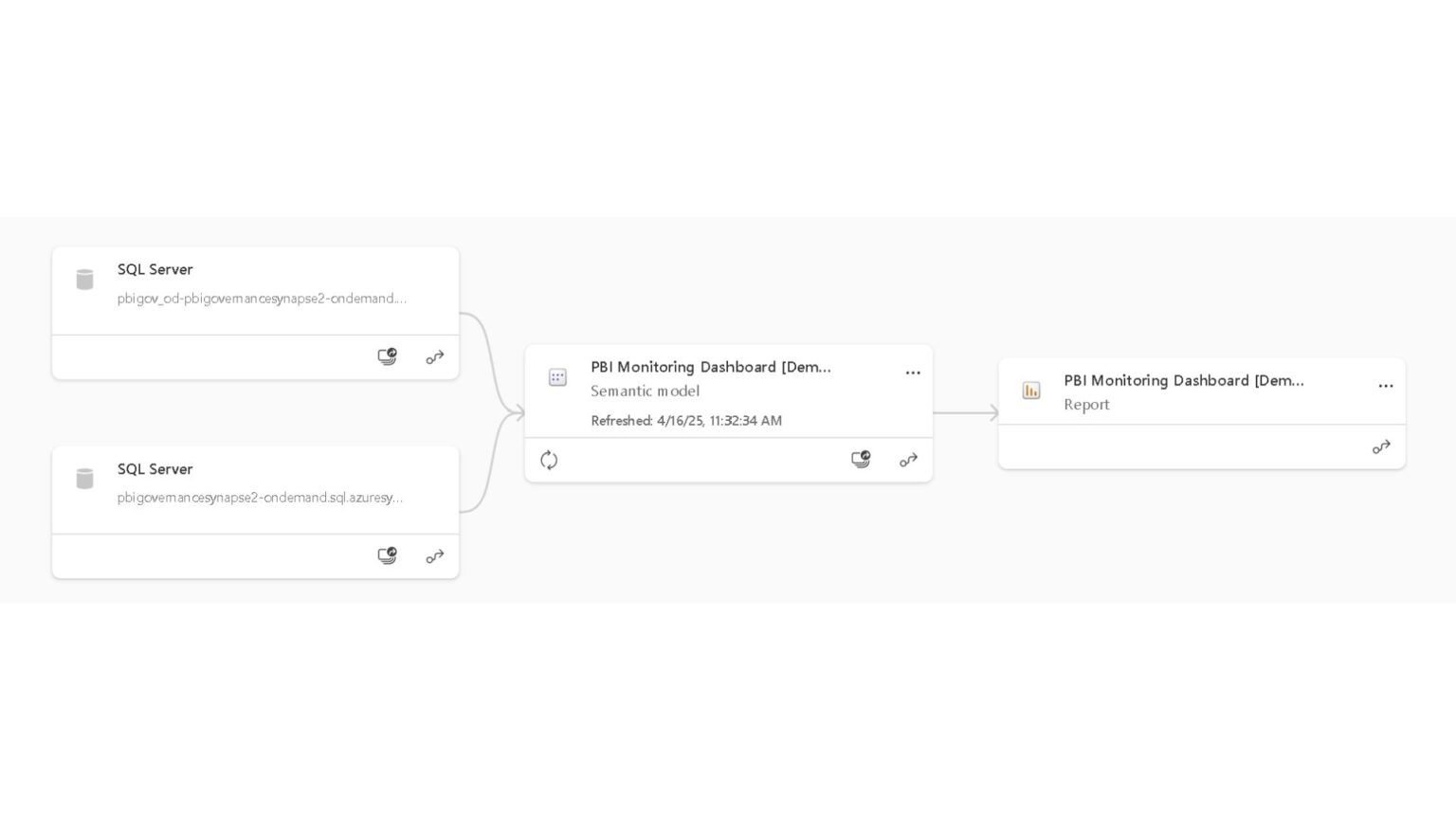Image resolution: width=1456 pixels, height=819 pixels.
Task: Click the connector arrow between model and report
Action: pos(964,412)
